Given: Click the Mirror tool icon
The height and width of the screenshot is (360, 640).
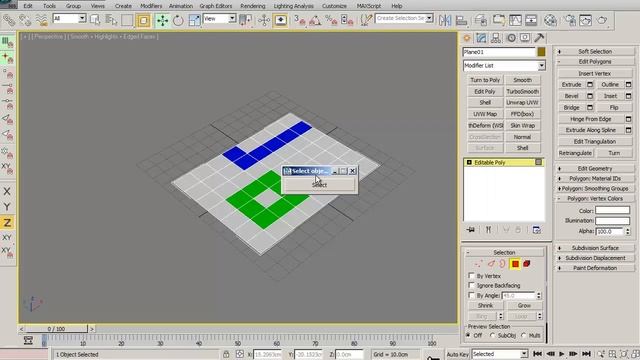Looking at the screenshot, I should [445, 20].
